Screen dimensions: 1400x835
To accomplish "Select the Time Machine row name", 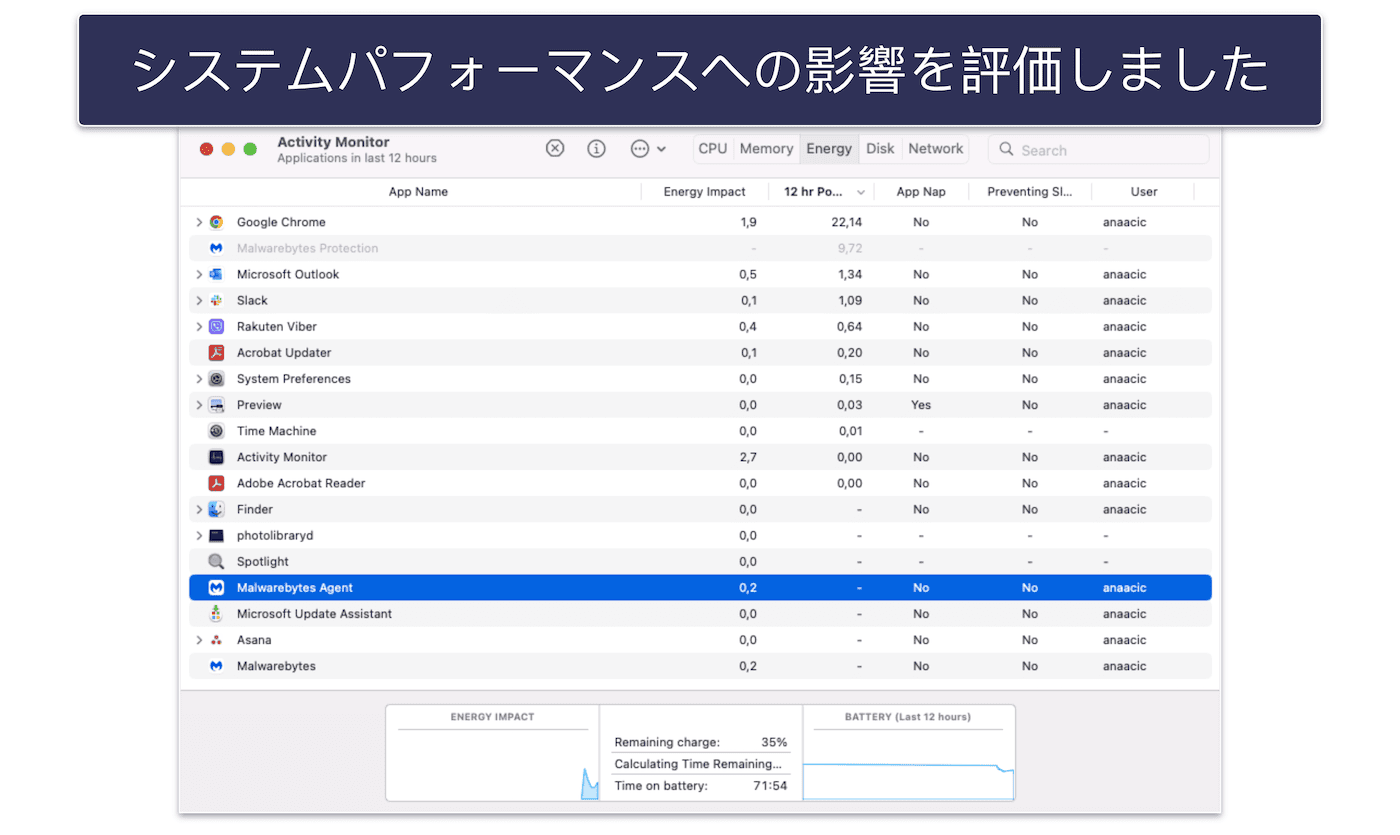I will coord(276,431).
